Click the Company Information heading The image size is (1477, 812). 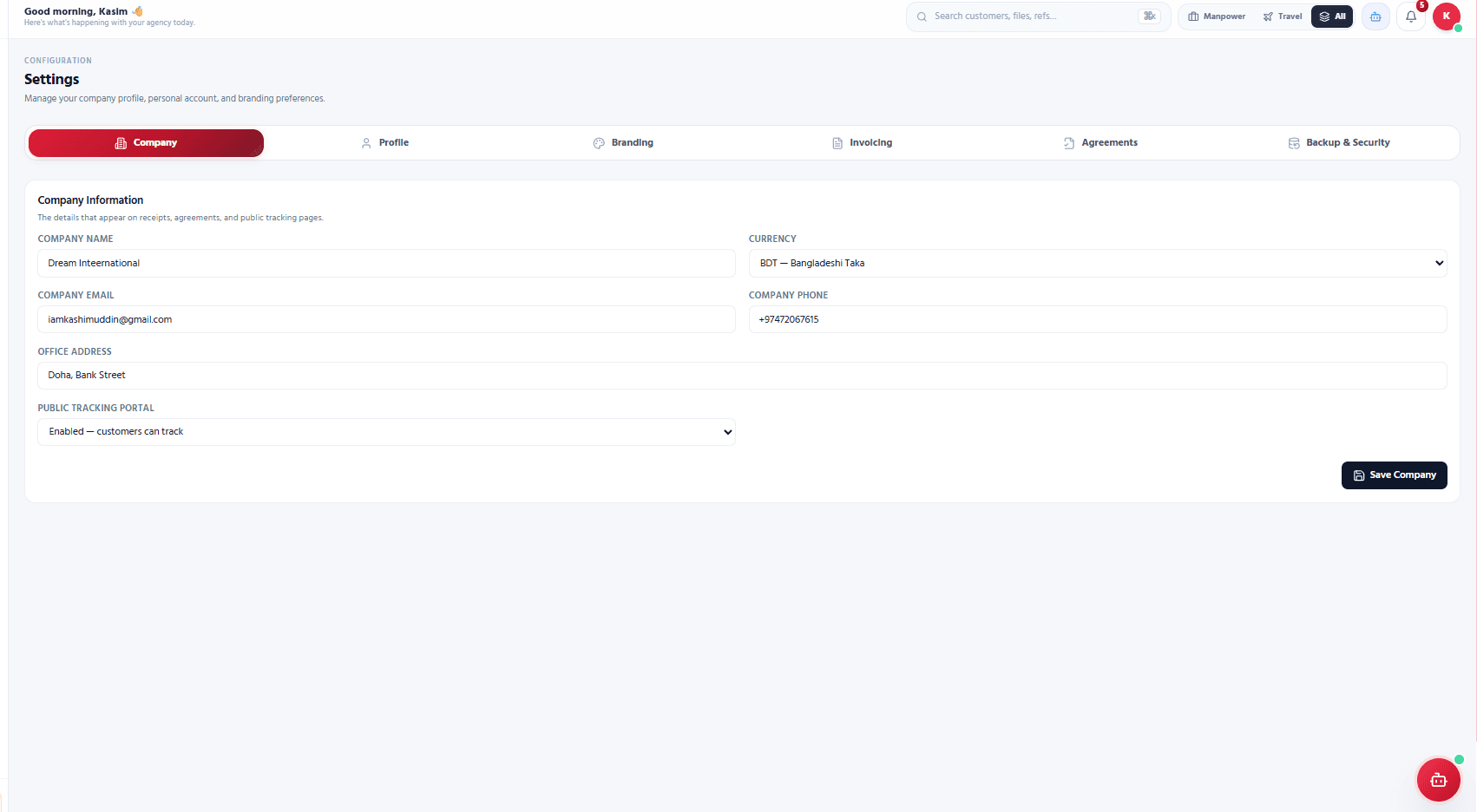tap(90, 200)
